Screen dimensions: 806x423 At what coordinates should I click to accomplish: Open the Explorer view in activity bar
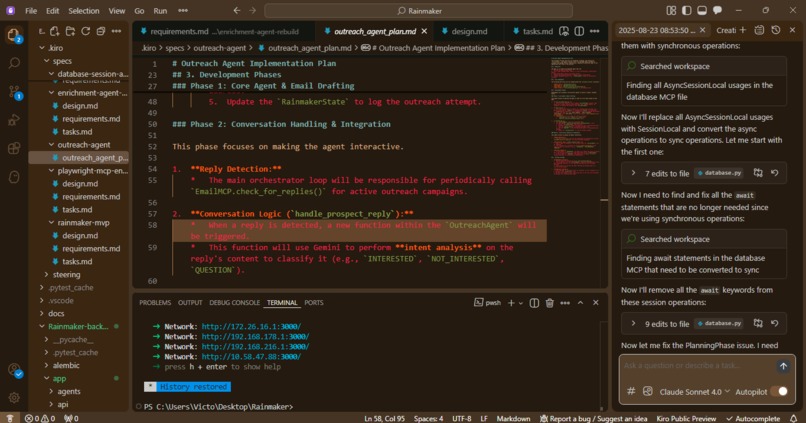[14, 34]
